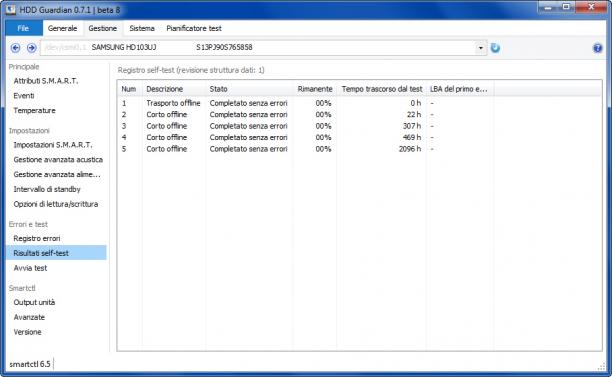The height and width of the screenshot is (377, 612).
Task: Open help via the question mark icon
Action: click(x=597, y=48)
